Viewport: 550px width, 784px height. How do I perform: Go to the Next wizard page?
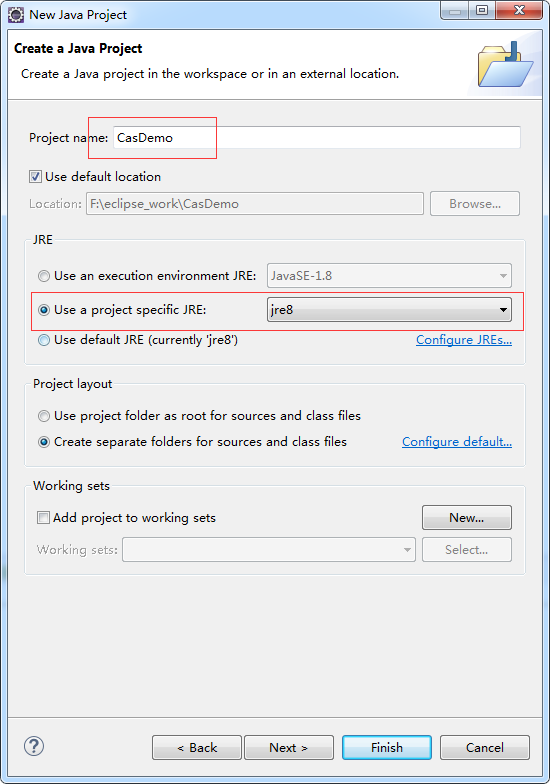click(288, 748)
